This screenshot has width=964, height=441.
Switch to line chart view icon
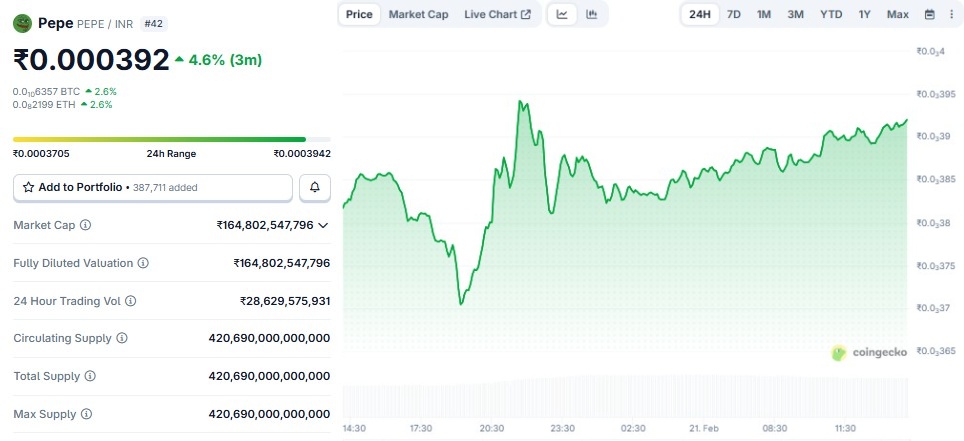(x=562, y=14)
